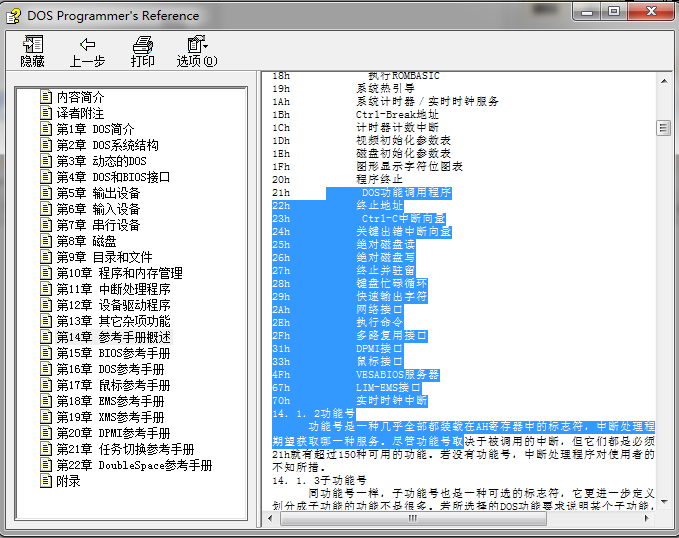Click the page icon beside 内容简介
The height and width of the screenshot is (538, 679).
pos(46,97)
